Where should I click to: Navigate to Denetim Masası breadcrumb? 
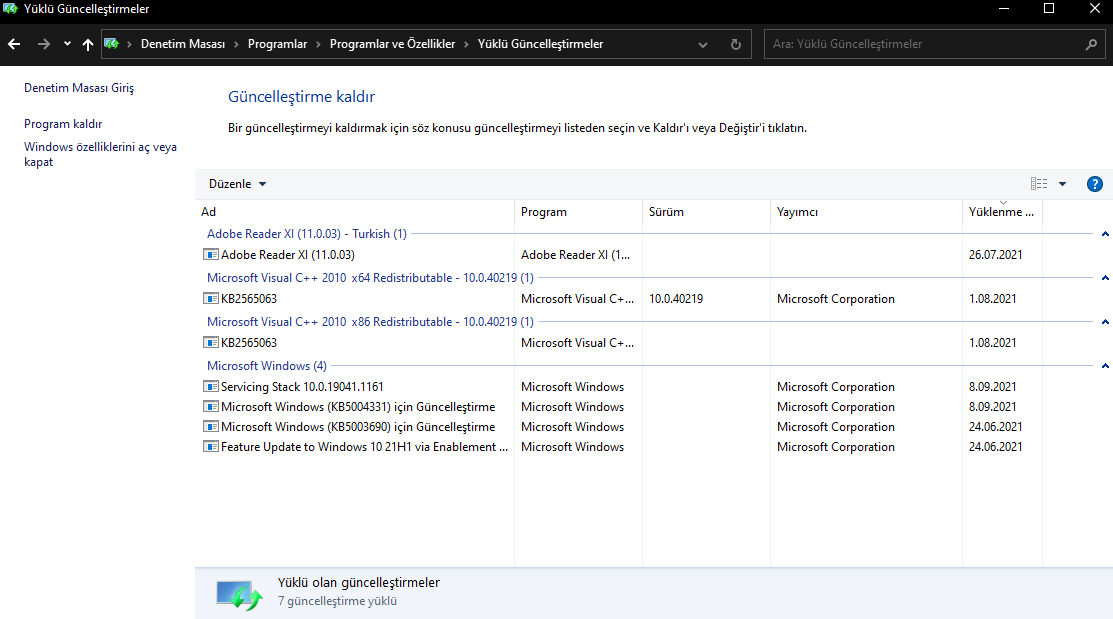click(x=182, y=44)
